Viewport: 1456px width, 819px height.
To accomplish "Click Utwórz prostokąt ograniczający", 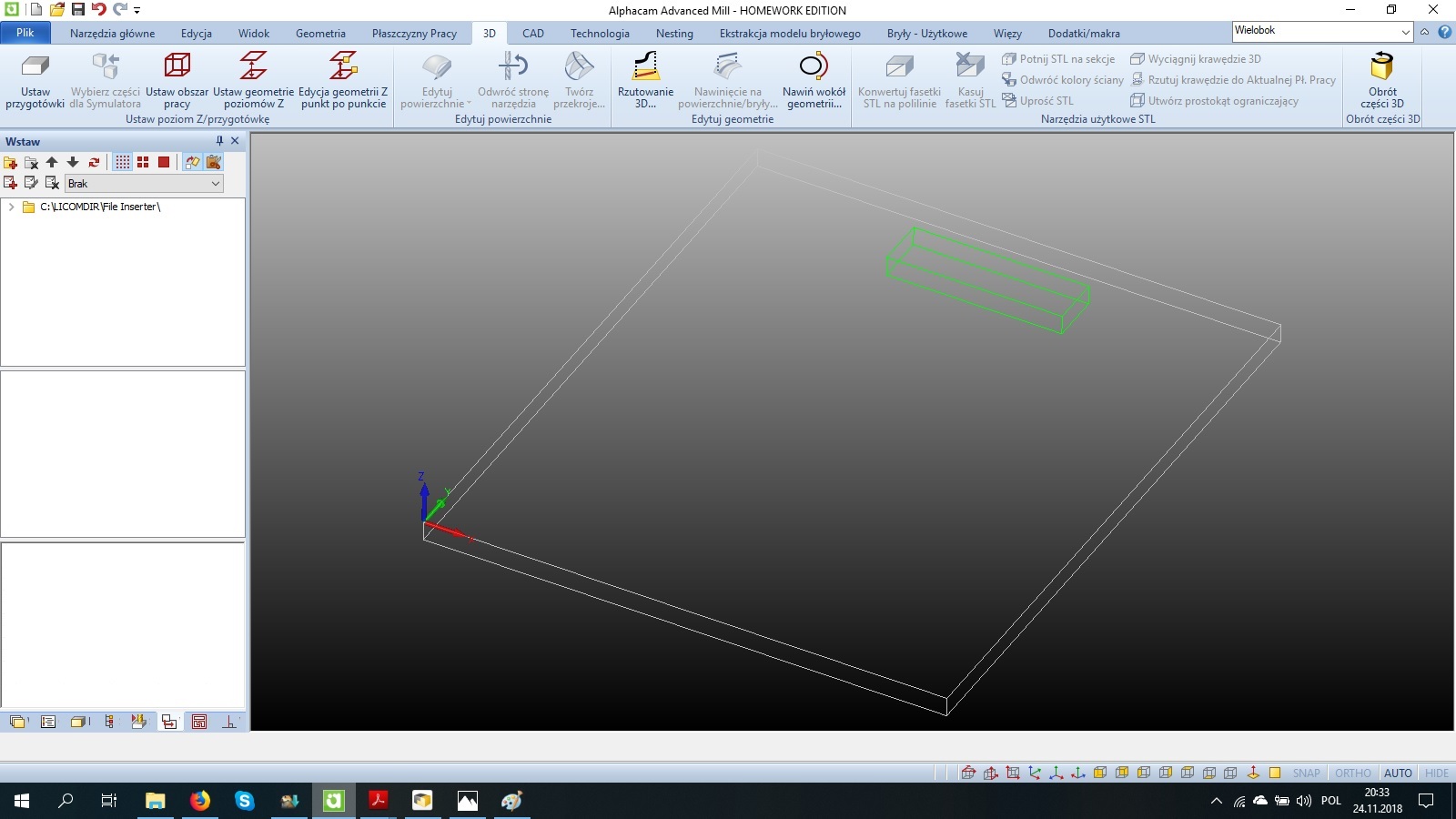I will coord(1214,101).
